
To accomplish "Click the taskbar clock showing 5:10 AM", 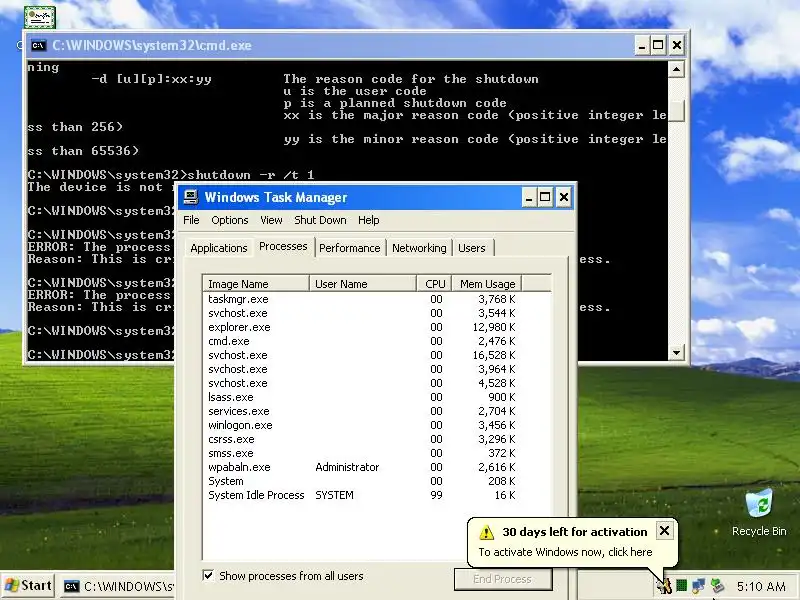I will pos(761,587).
